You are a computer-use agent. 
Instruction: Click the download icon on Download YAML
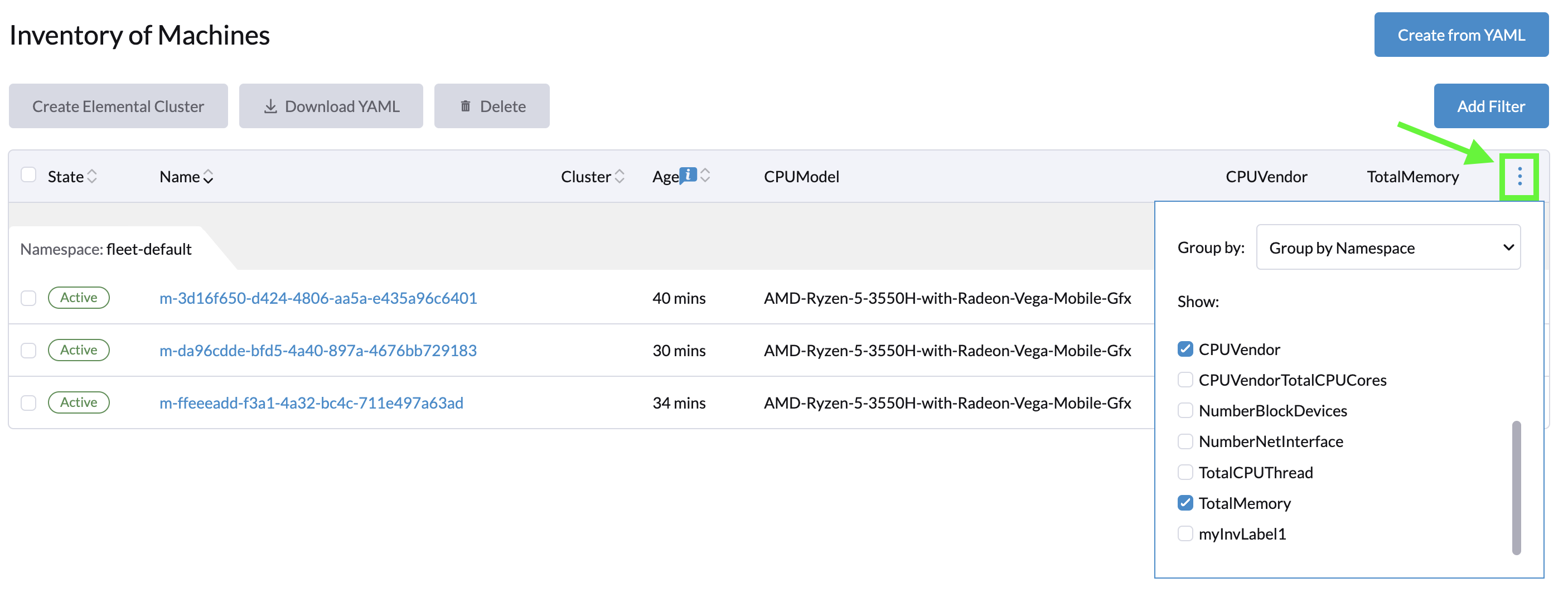pos(272,105)
